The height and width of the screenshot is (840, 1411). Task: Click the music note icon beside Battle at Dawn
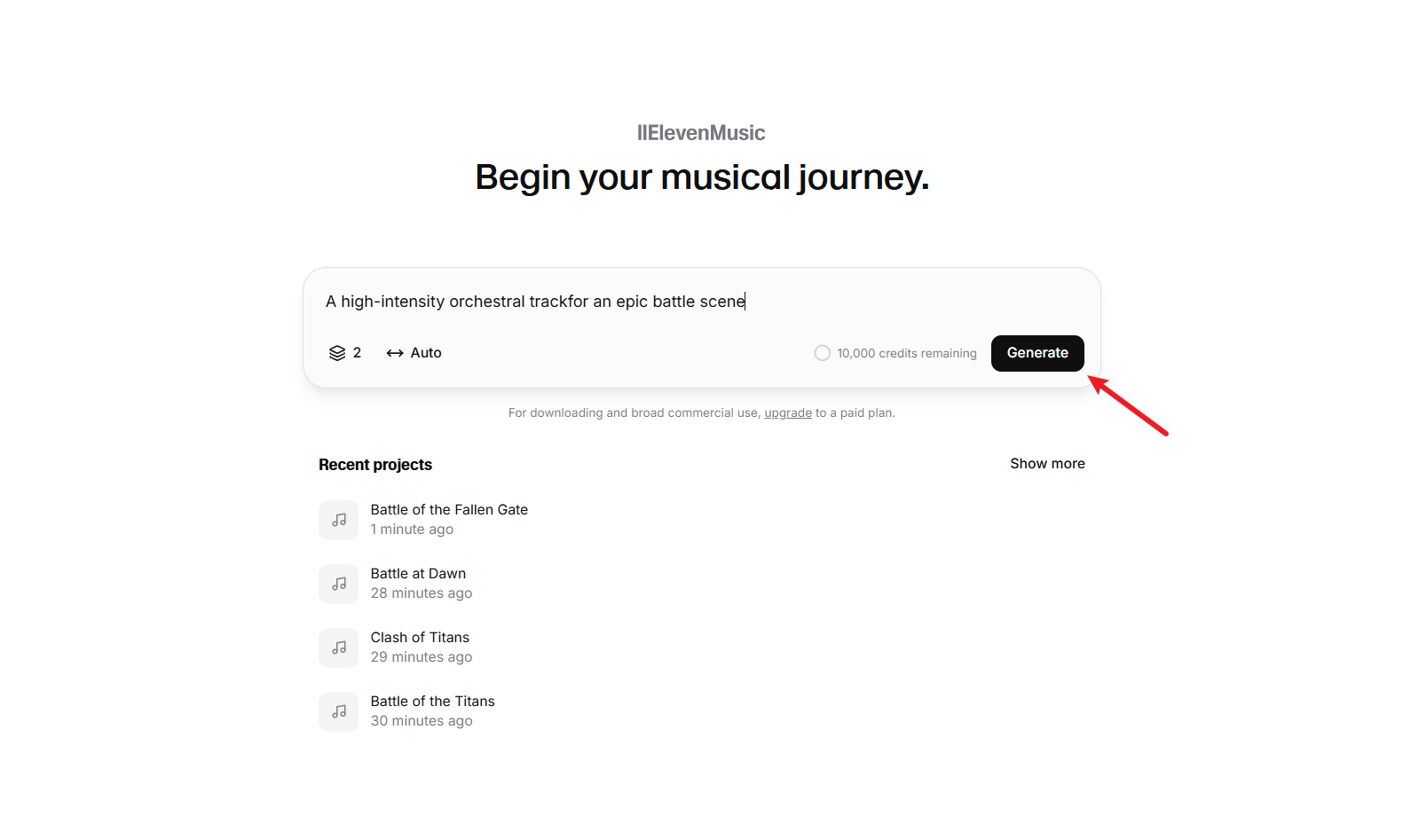338,584
